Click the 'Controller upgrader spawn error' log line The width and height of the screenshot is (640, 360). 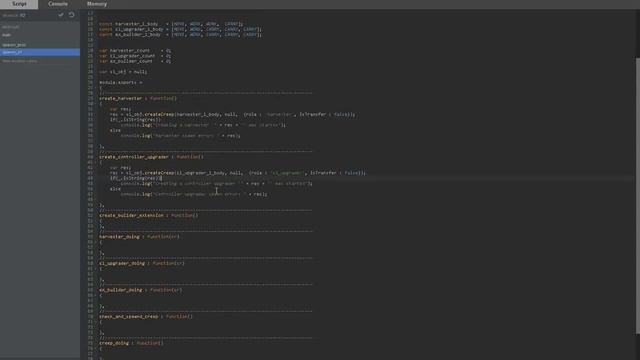[194, 194]
